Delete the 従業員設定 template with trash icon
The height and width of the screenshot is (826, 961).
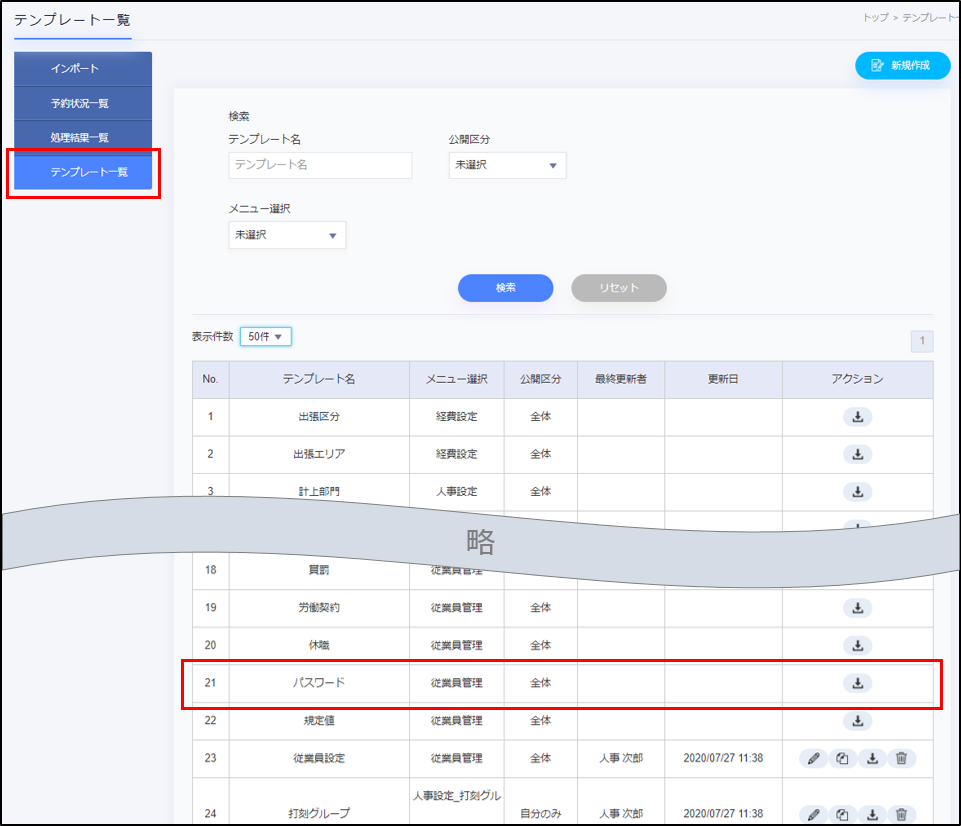901,759
